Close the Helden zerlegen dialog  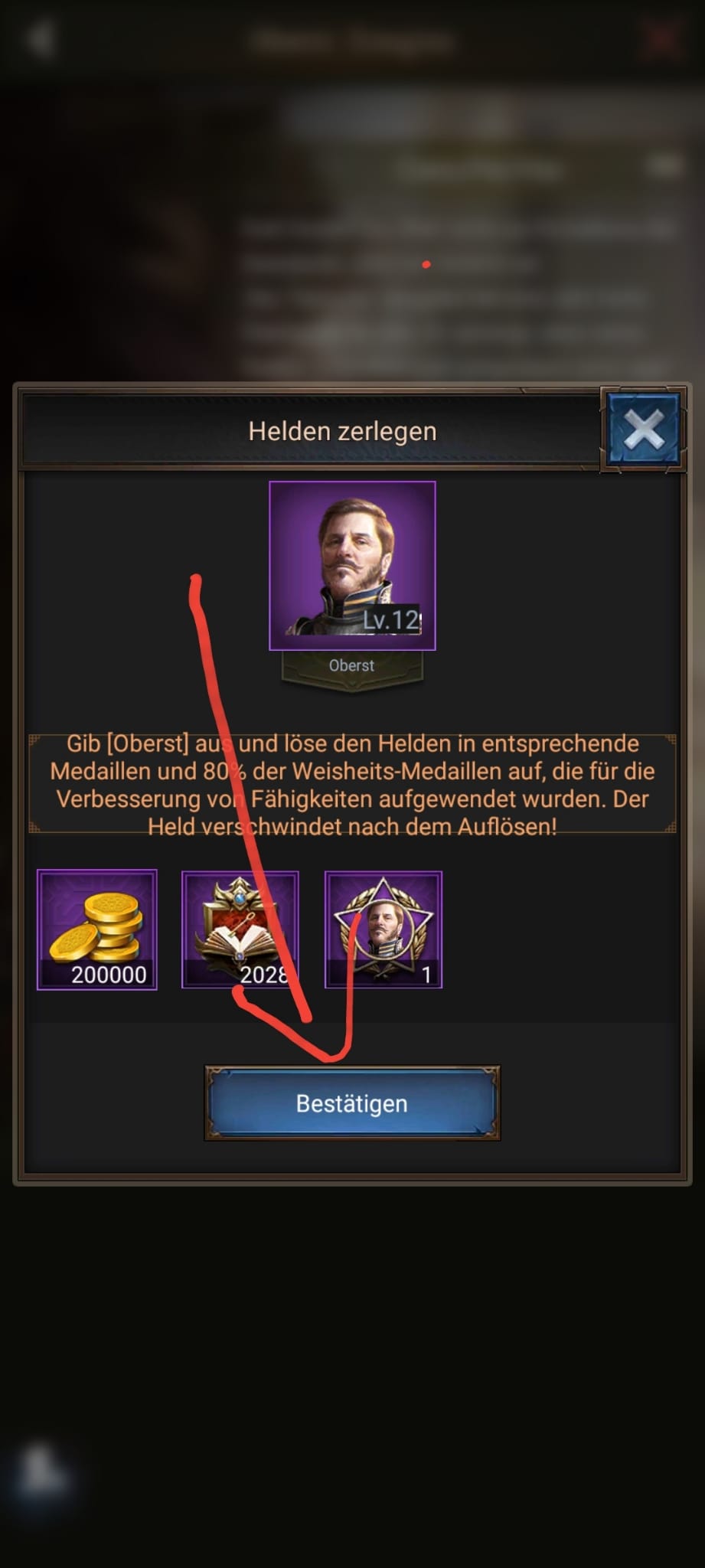click(x=643, y=430)
